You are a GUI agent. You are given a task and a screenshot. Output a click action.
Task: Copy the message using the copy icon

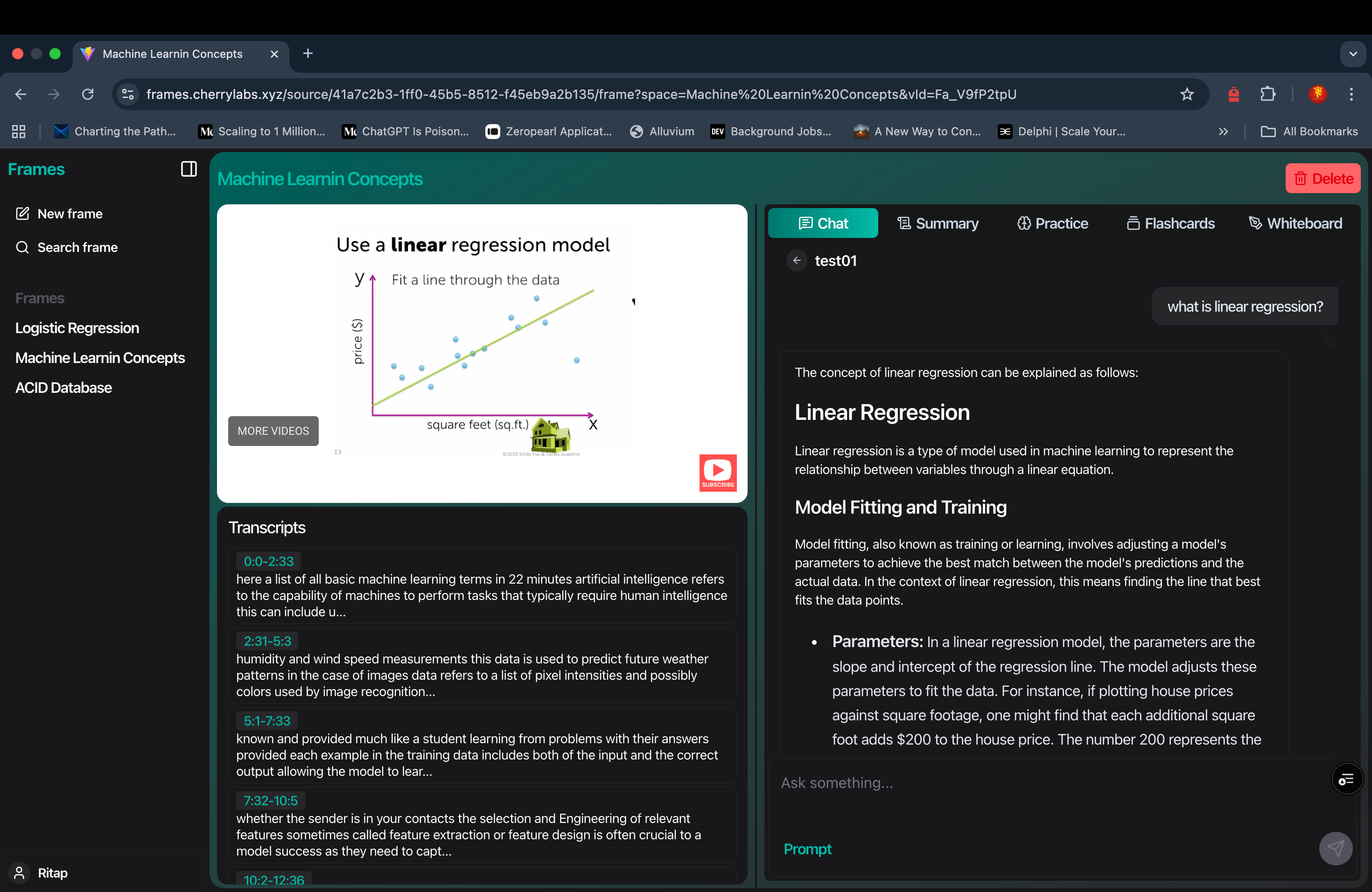(1329, 341)
